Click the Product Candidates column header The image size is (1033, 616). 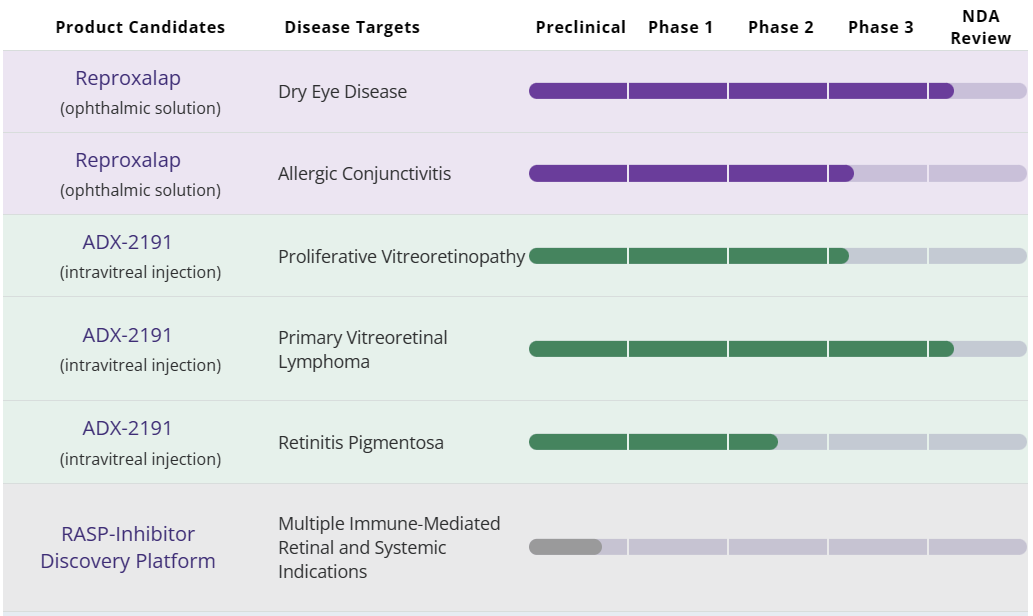[x=140, y=27]
